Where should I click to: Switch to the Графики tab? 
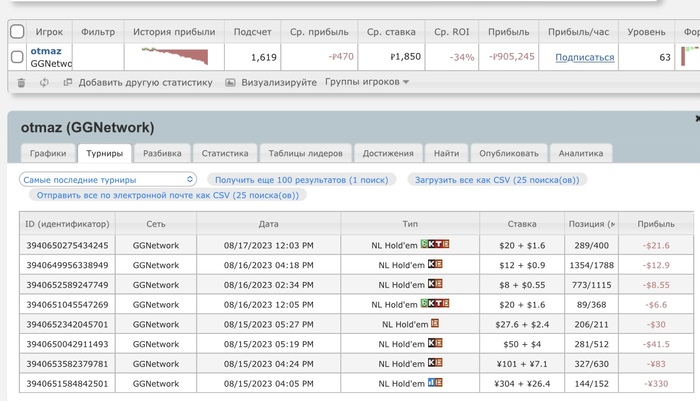pyautogui.click(x=48, y=153)
